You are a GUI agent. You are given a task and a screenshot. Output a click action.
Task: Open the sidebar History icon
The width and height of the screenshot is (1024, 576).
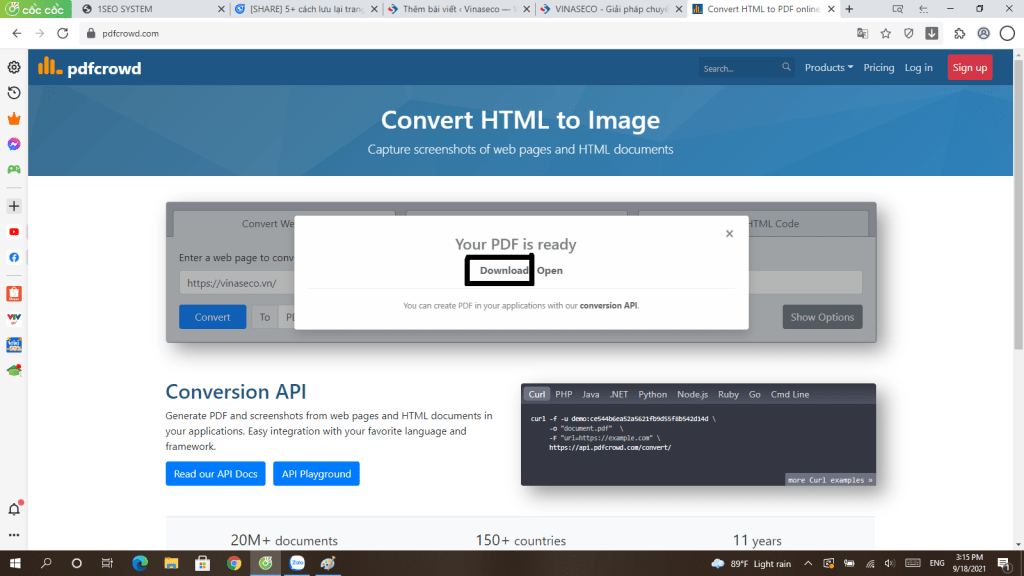point(14,93)
